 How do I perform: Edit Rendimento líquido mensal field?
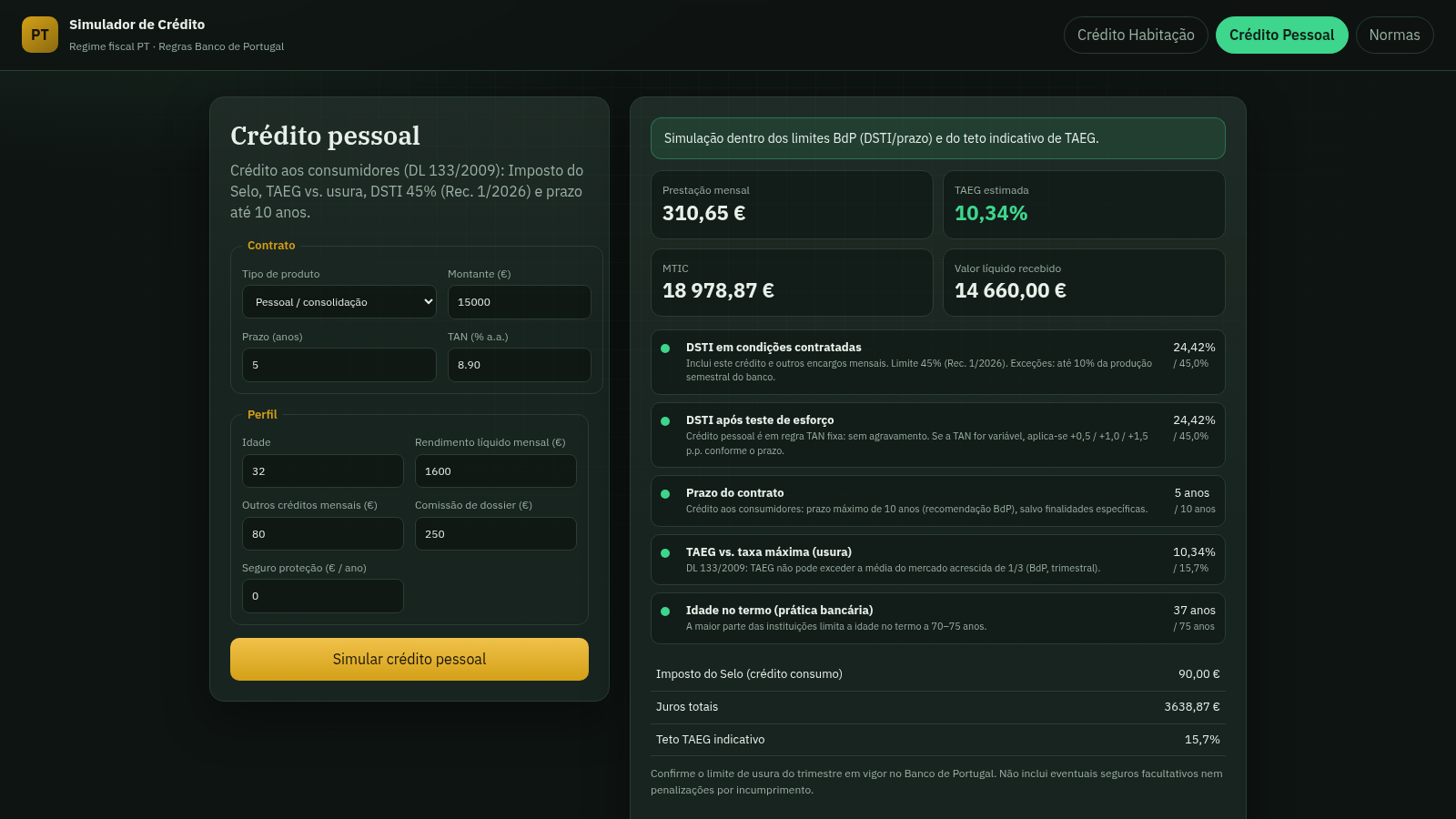tap(496, 471)
